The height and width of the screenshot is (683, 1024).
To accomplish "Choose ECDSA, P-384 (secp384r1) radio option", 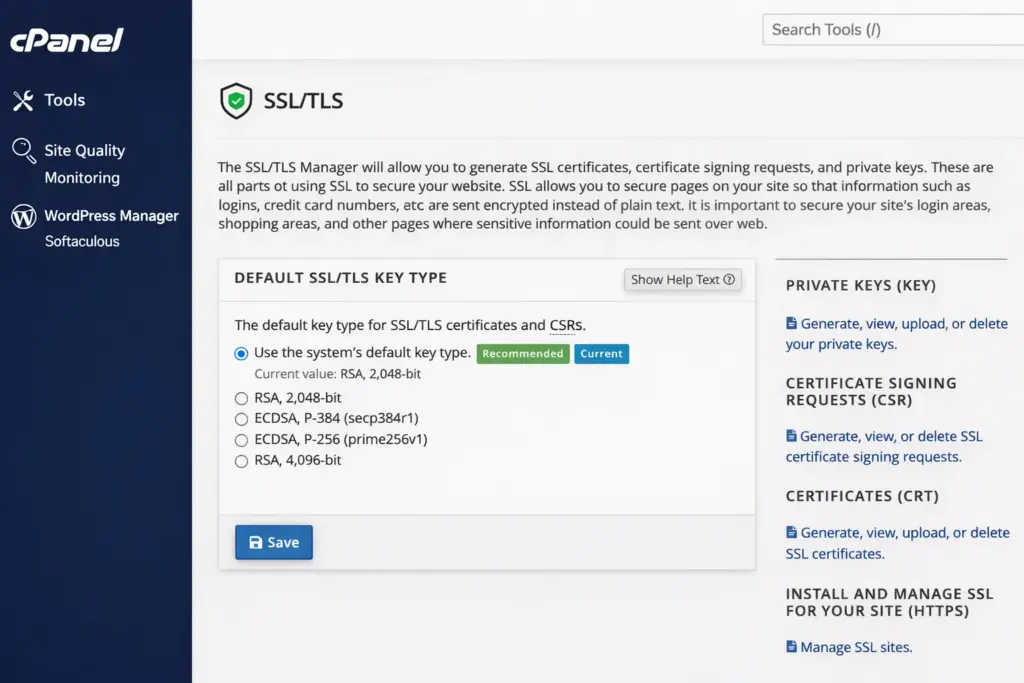I will [x=241, y=419].
